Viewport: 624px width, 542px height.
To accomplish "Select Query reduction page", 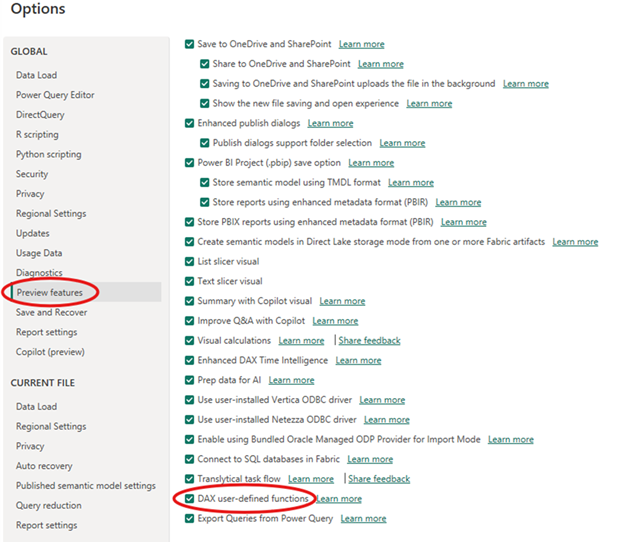I will (49, 505).
